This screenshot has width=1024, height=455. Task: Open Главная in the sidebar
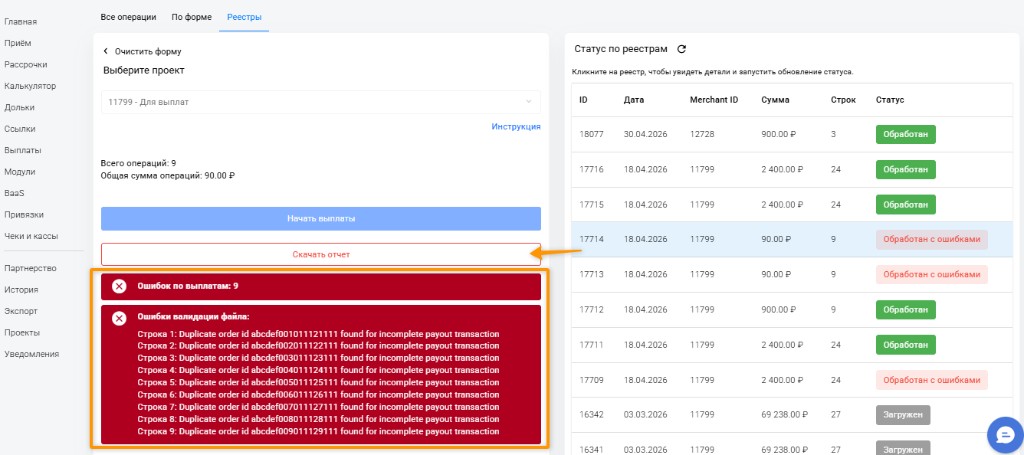21,22
